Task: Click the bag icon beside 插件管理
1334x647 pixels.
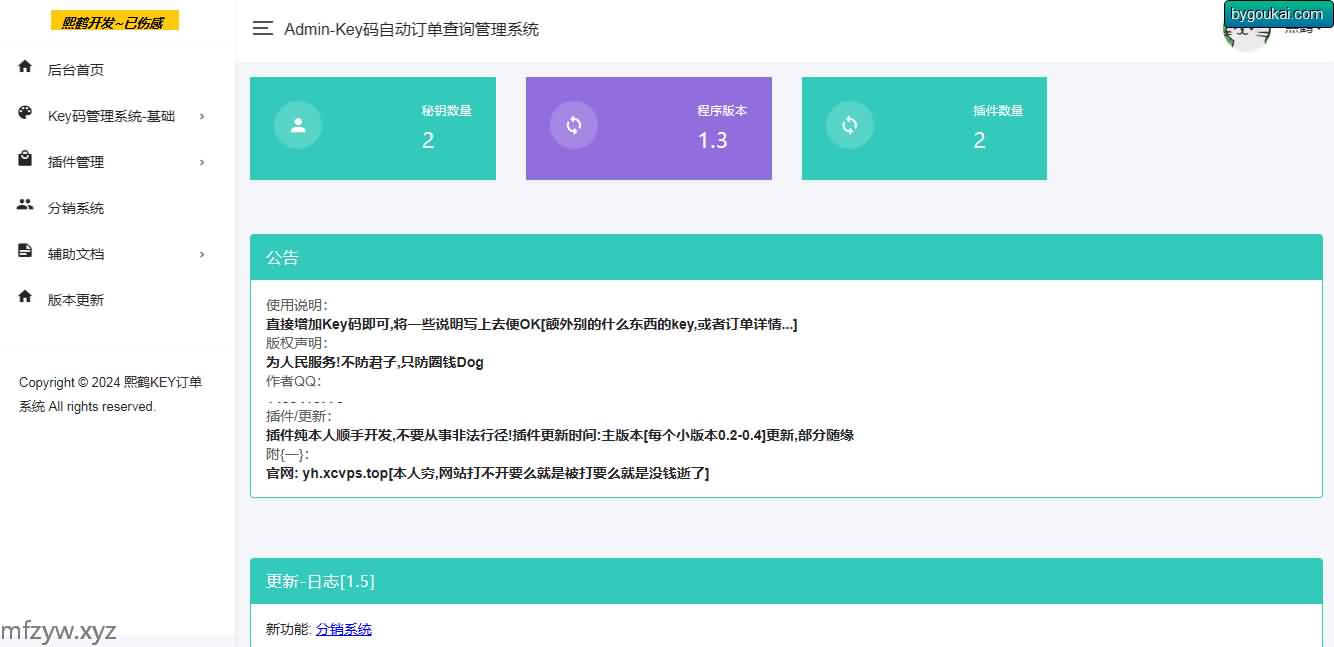Action: 25,159
